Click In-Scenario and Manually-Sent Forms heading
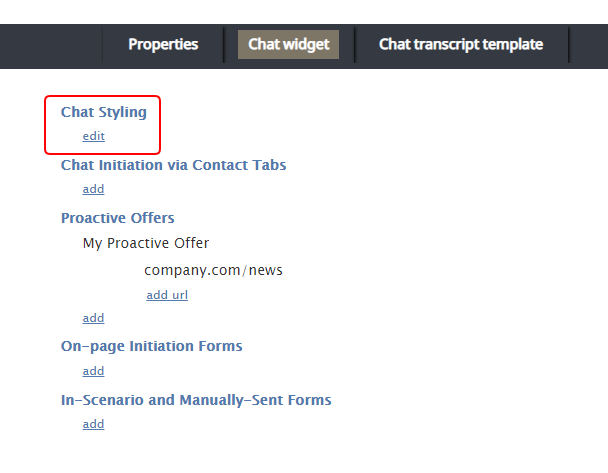 click(x=196, y=400)
